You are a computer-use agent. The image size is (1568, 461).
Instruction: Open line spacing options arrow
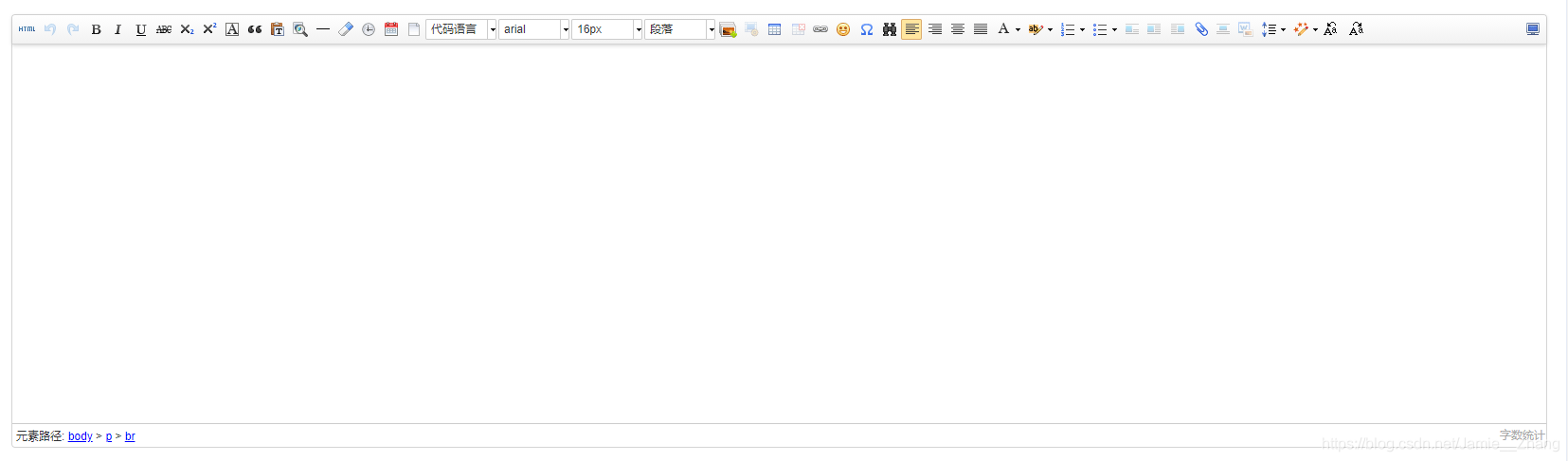(1283, 29)
